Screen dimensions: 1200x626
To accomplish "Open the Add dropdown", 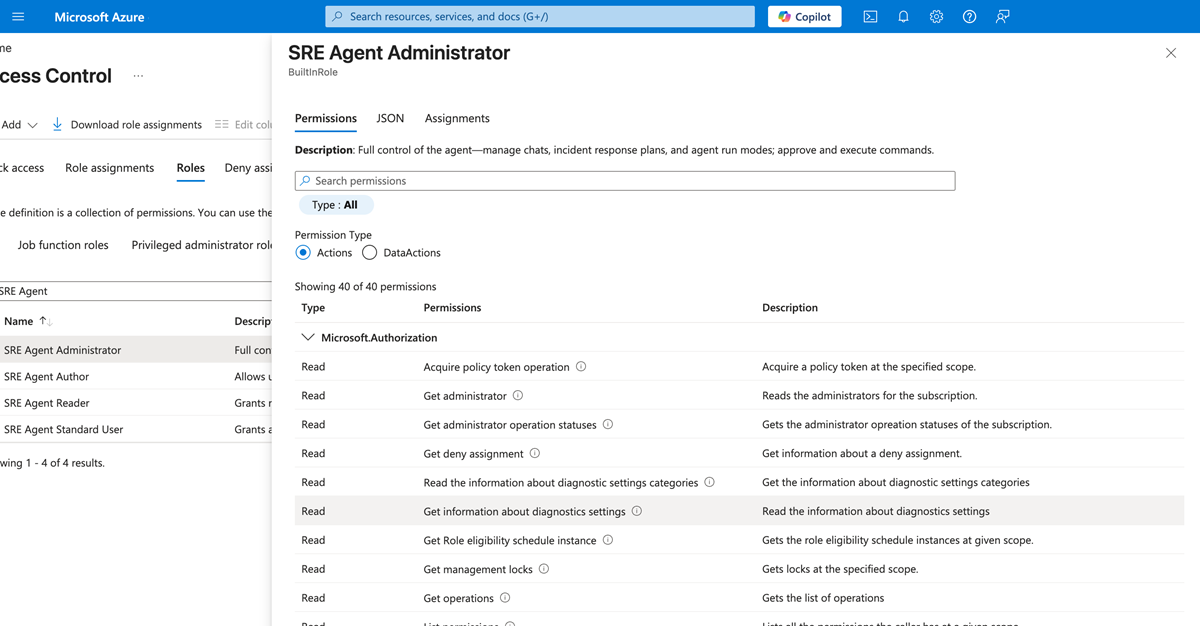I will coord(19,125).
